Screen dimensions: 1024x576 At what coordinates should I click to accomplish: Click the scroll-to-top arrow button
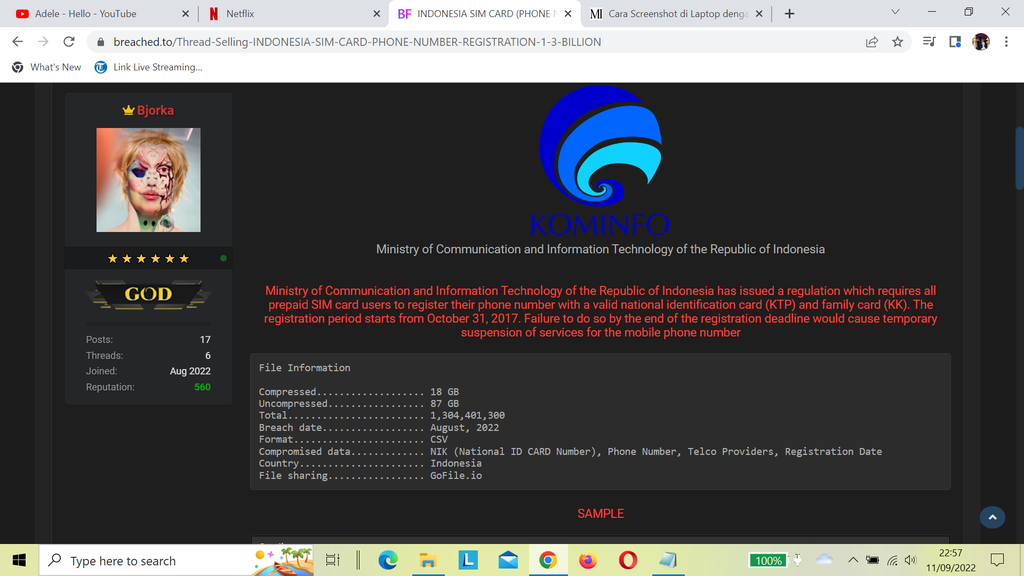991,517
